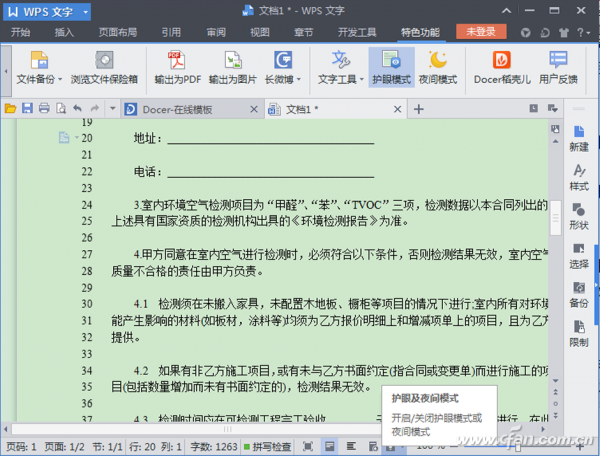Image resolution: width=600 pixels, height=456 pixels.
Task: Open the 形状 shapes sidebar panel
Action: coord(579,215)
